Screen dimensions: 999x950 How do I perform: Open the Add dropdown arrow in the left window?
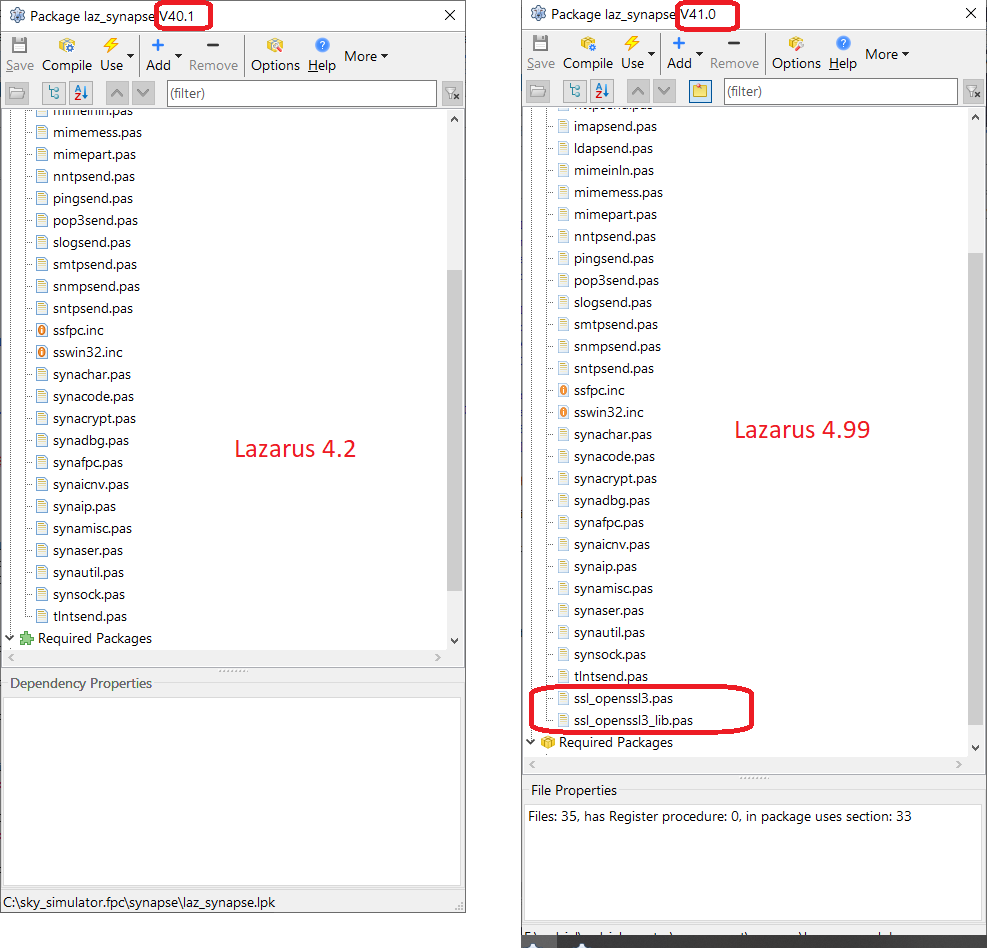[x=179, y=56]
